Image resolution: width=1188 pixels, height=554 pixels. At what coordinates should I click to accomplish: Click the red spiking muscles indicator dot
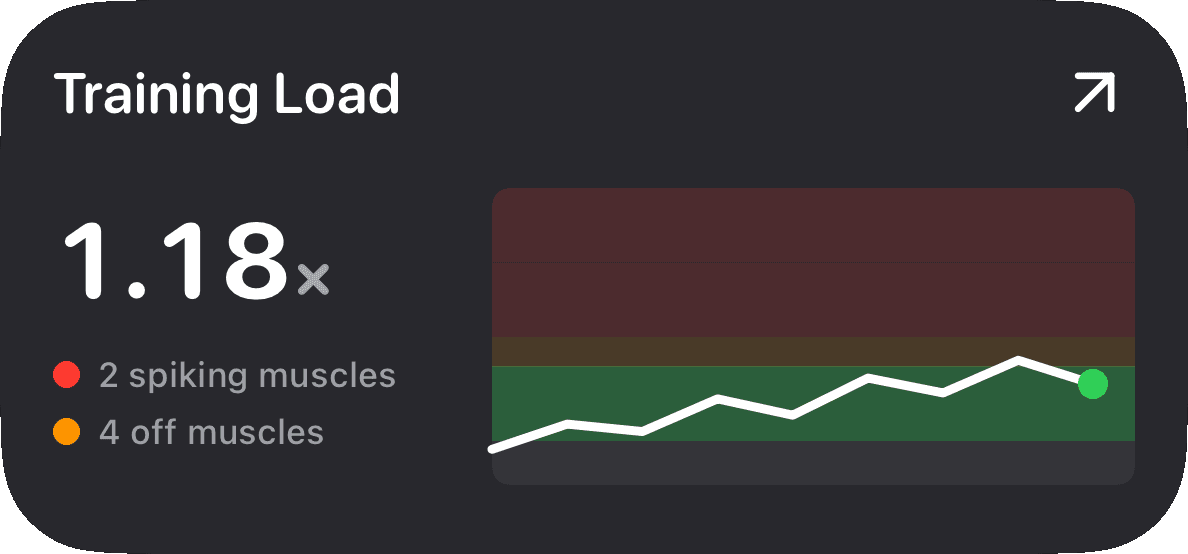pyautogui.click(x=67, y=374)
